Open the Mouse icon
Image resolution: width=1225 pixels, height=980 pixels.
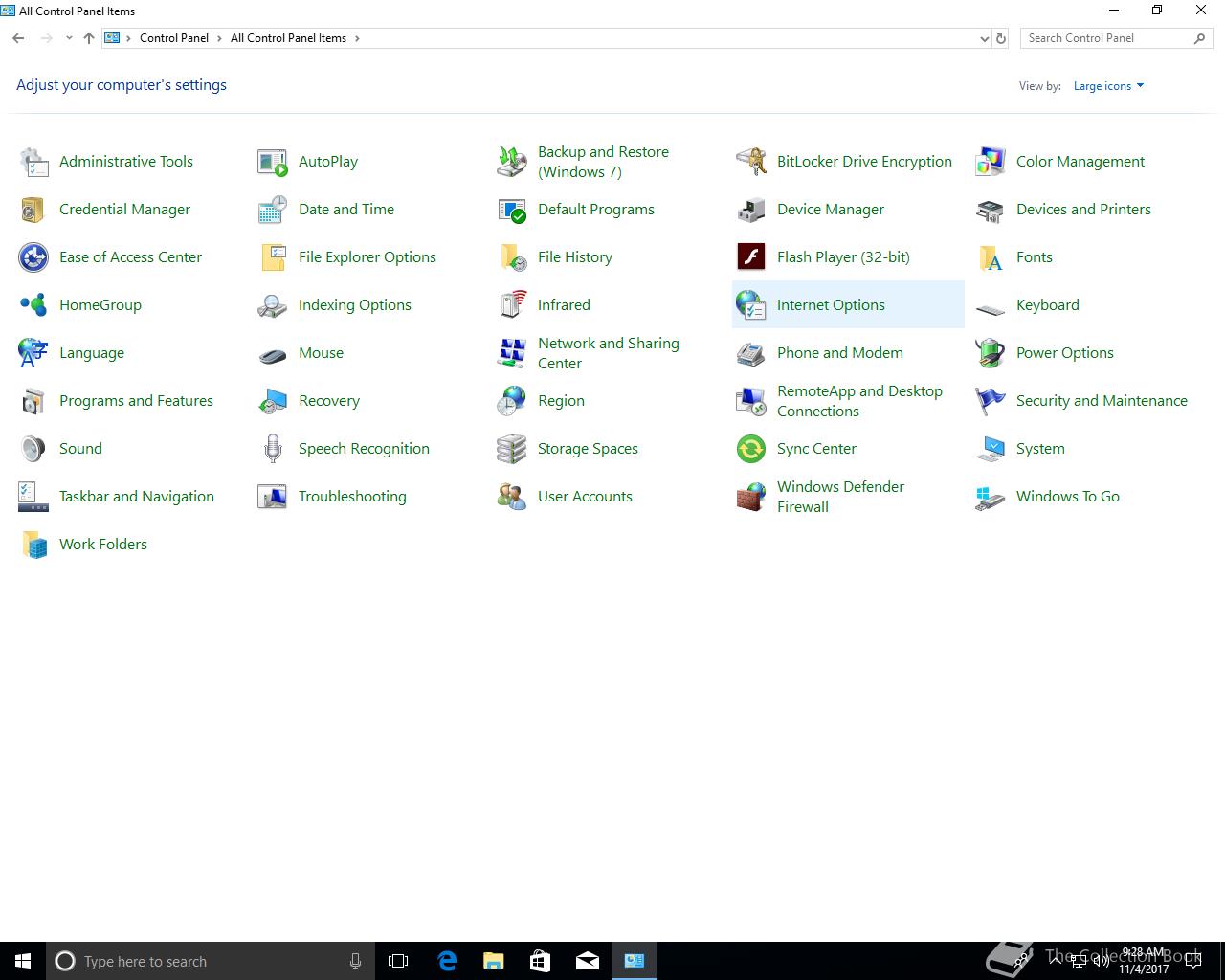(x=273, y=356)
